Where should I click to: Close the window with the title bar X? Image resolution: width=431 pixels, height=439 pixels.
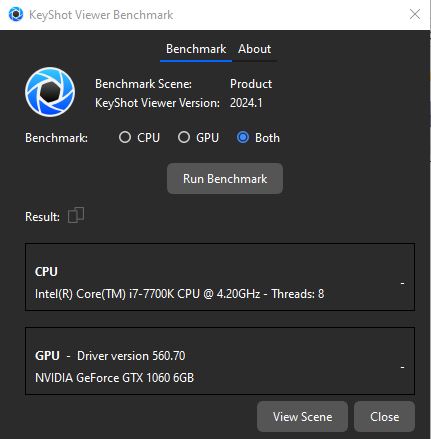click(415, 14)
